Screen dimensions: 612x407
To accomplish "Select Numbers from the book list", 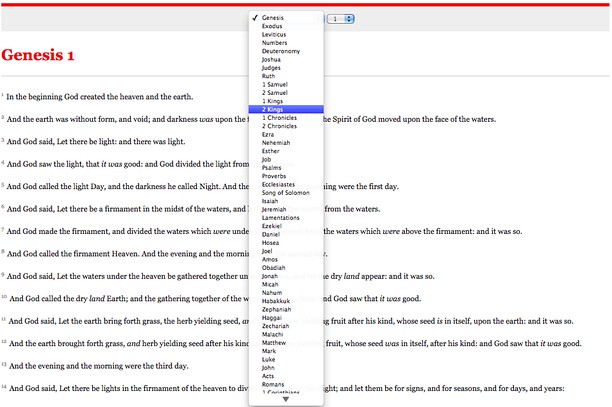I will coord(286,43).
